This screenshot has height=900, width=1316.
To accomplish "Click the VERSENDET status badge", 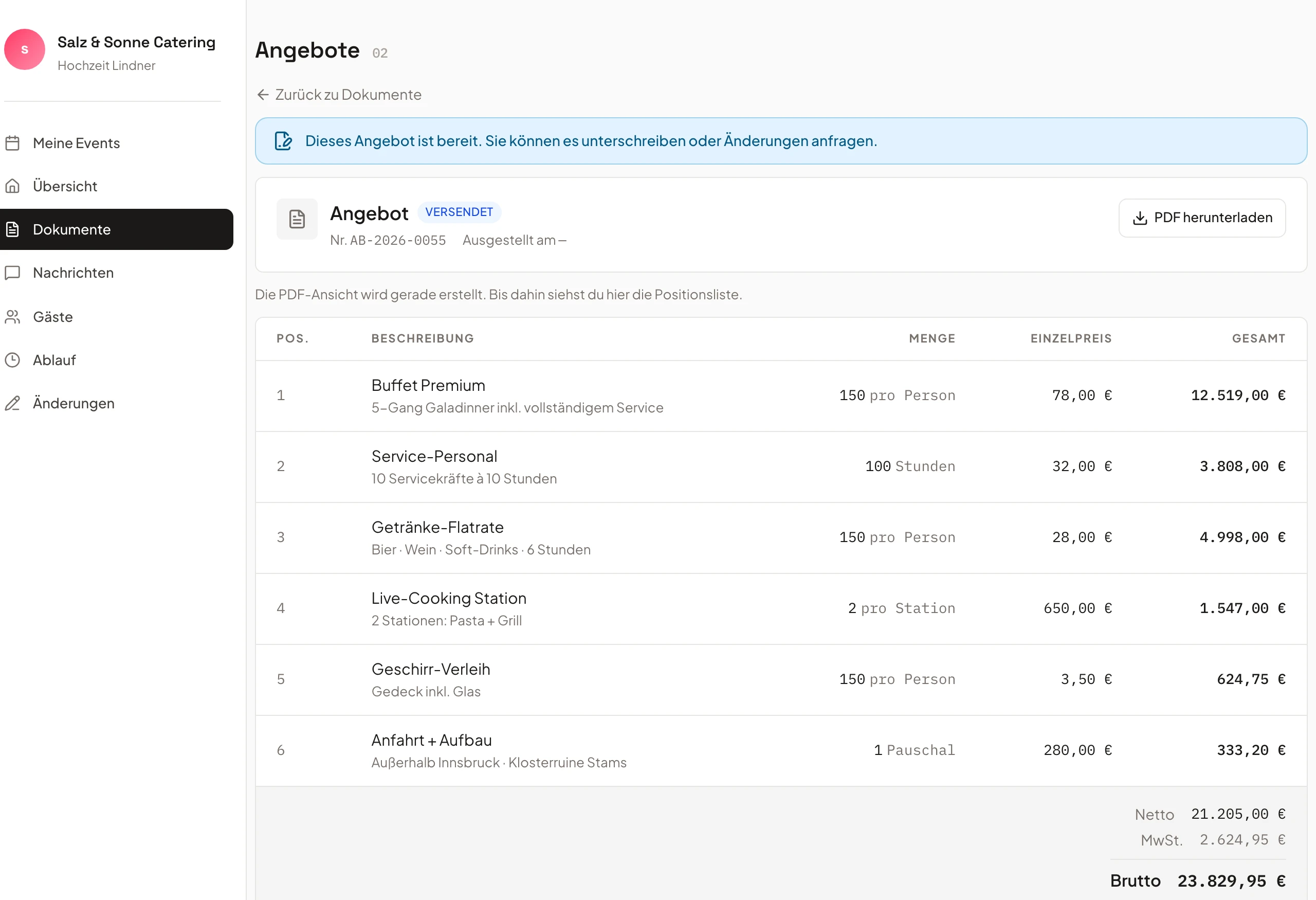I will point(459,212).
